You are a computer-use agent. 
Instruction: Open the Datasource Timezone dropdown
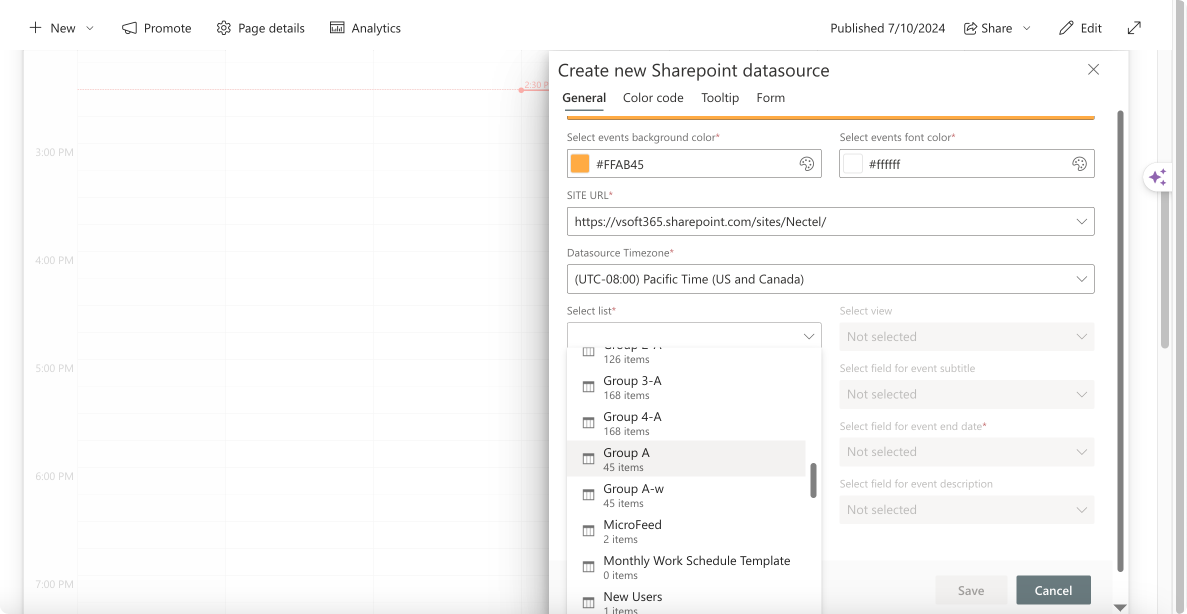pyautogui.click(x=830, y=279)
